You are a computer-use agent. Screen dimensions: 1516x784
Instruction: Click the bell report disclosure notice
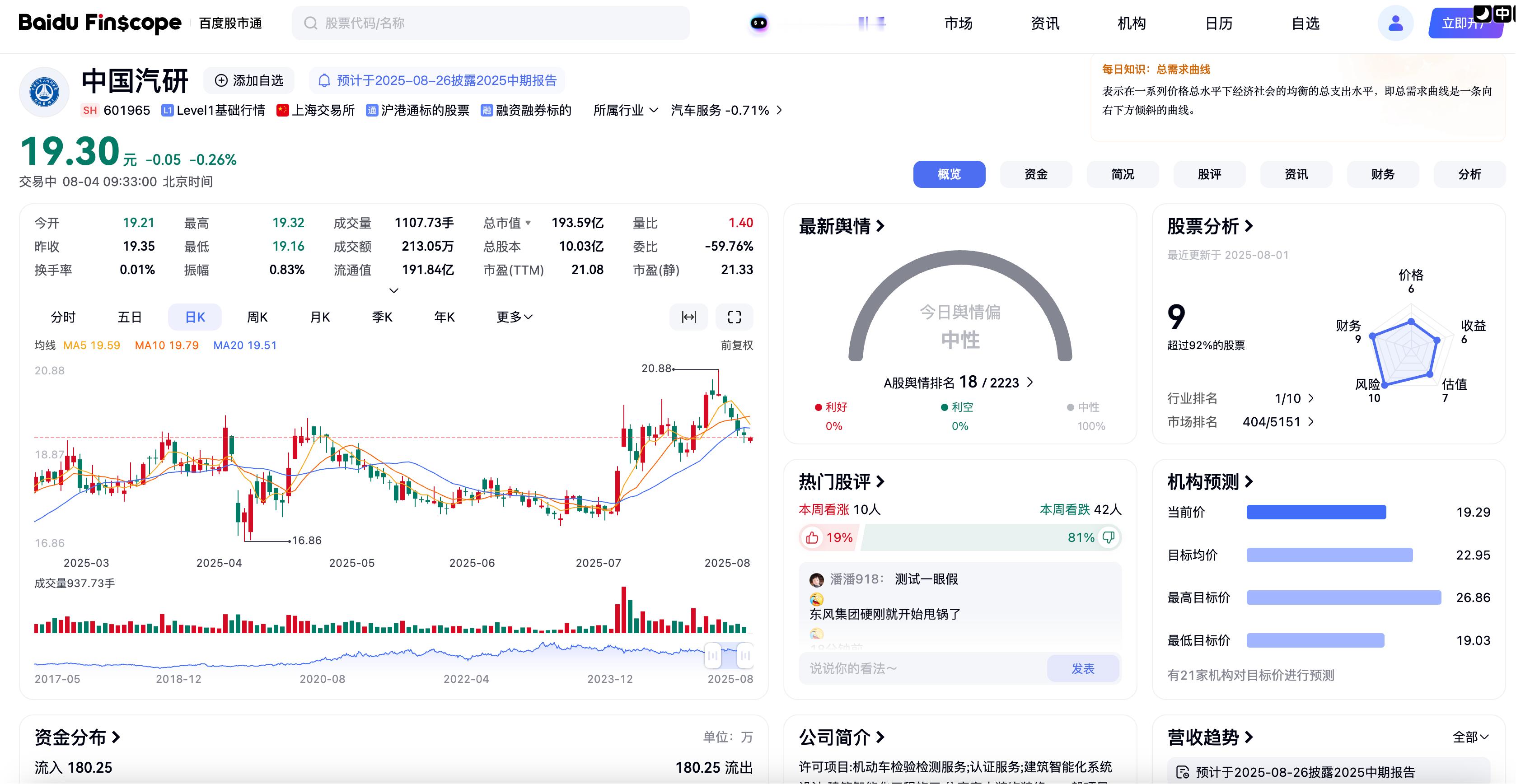click(437, 80)
